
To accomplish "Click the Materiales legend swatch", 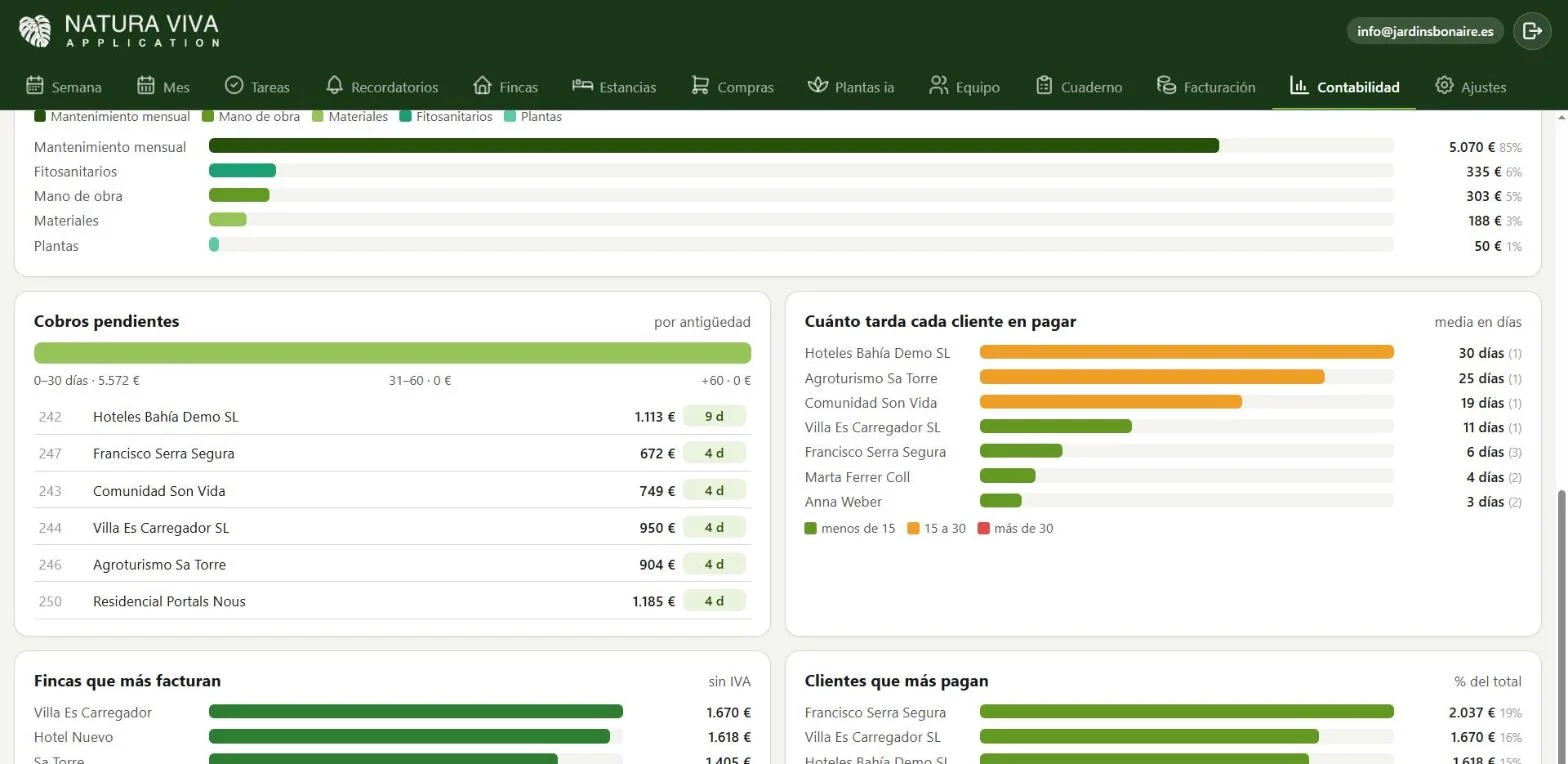I will (x=318, y=116).
